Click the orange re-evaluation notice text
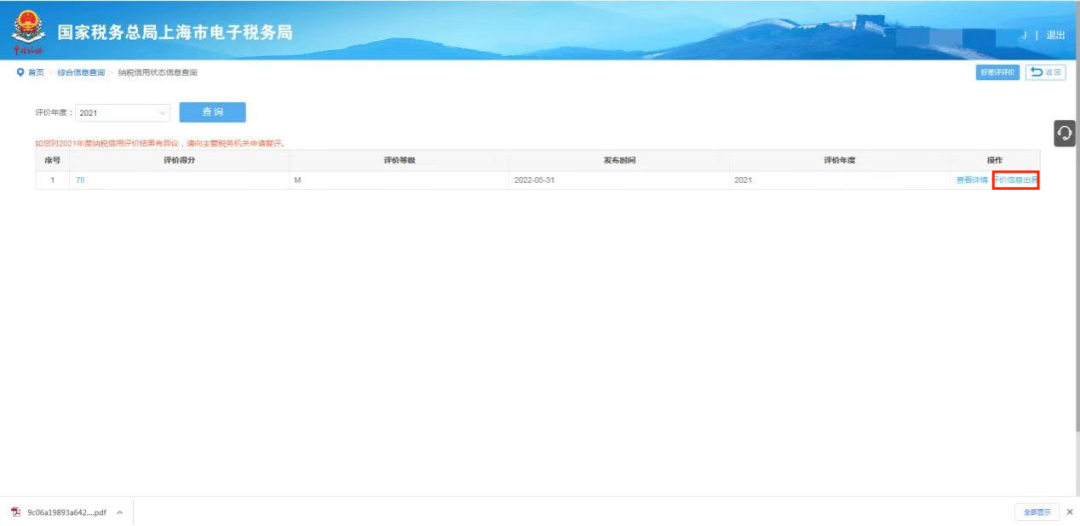The width and height of the screenshot is (1080, 526). pos(160,144)
